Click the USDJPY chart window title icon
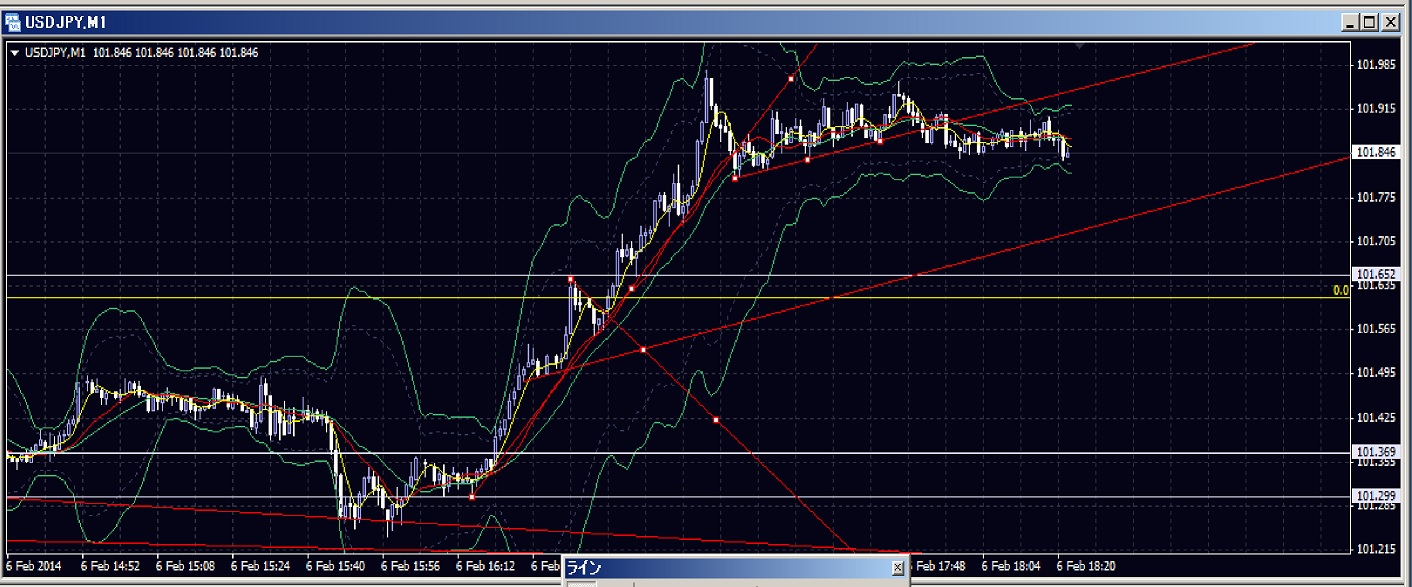 coord(13,21)
